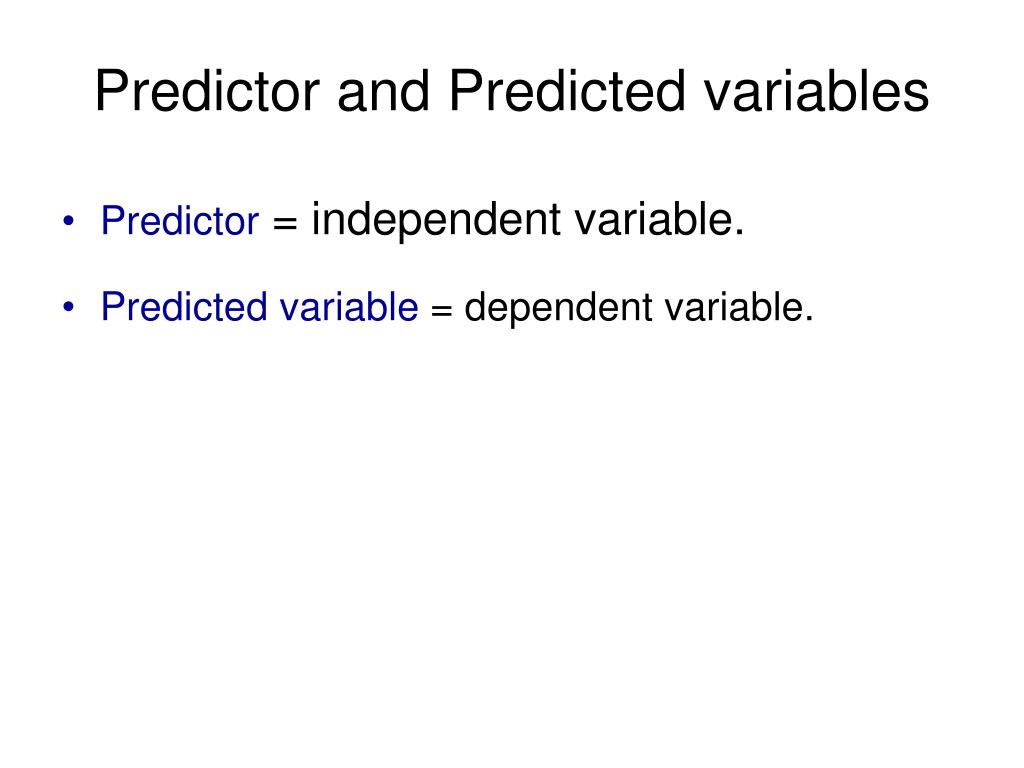The width and height of the screenshot is (1024, 768).
Task: Click the first blue bullet point dot
Action: (x=69, y=221)
